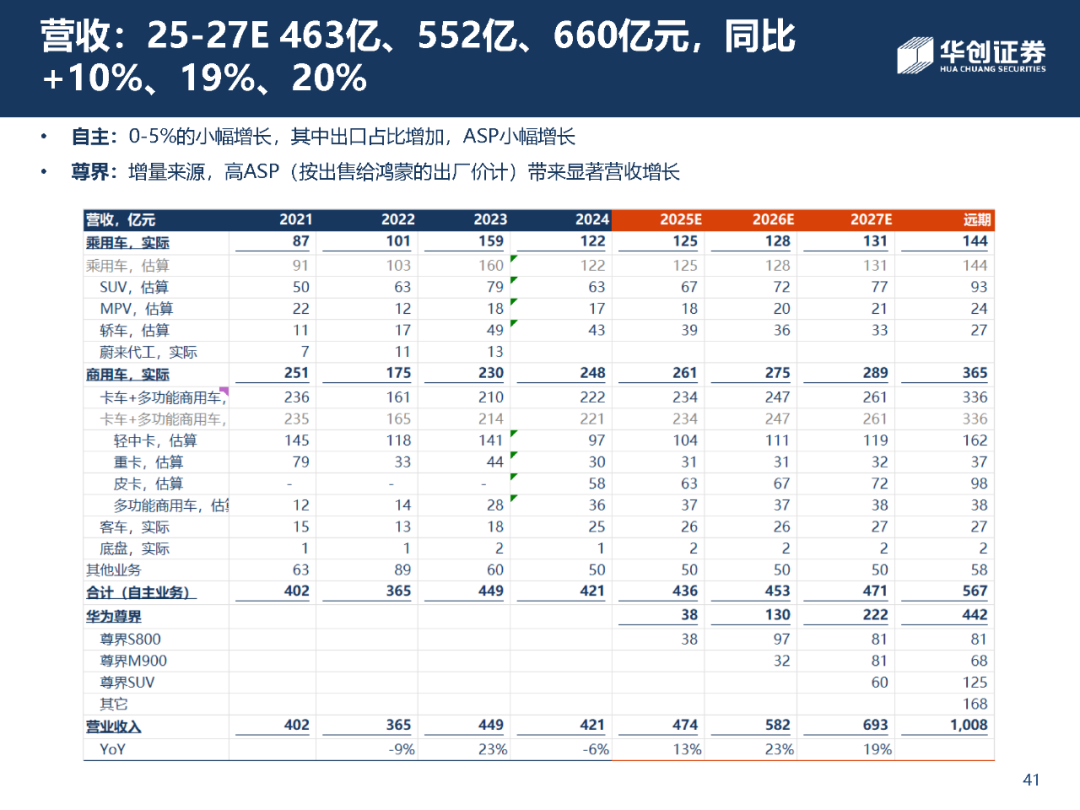Select the 2023 column header
The width and height of the screenshot is (1080, 810).
(490, 220)
